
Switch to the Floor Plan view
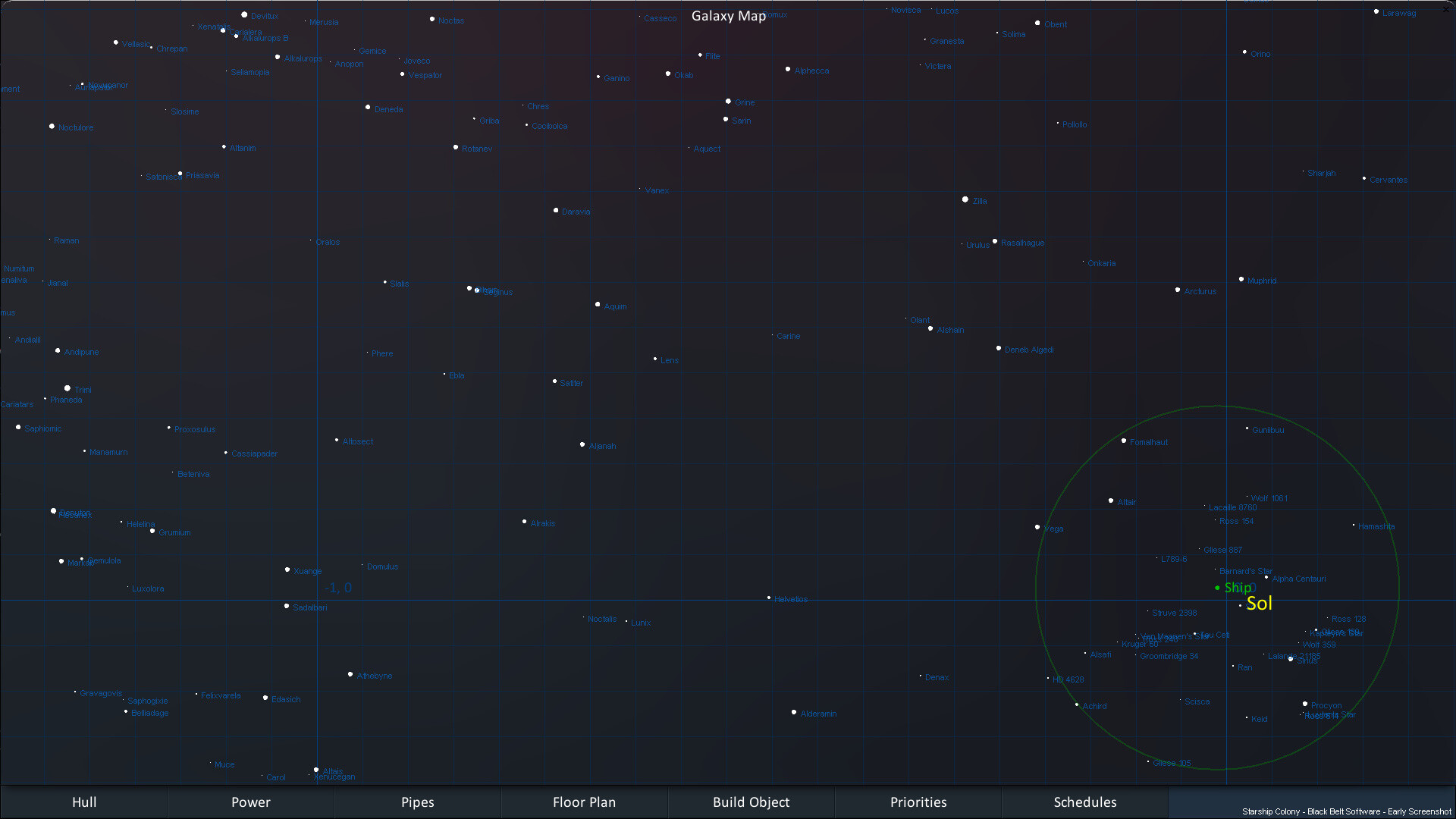[584, 802]
